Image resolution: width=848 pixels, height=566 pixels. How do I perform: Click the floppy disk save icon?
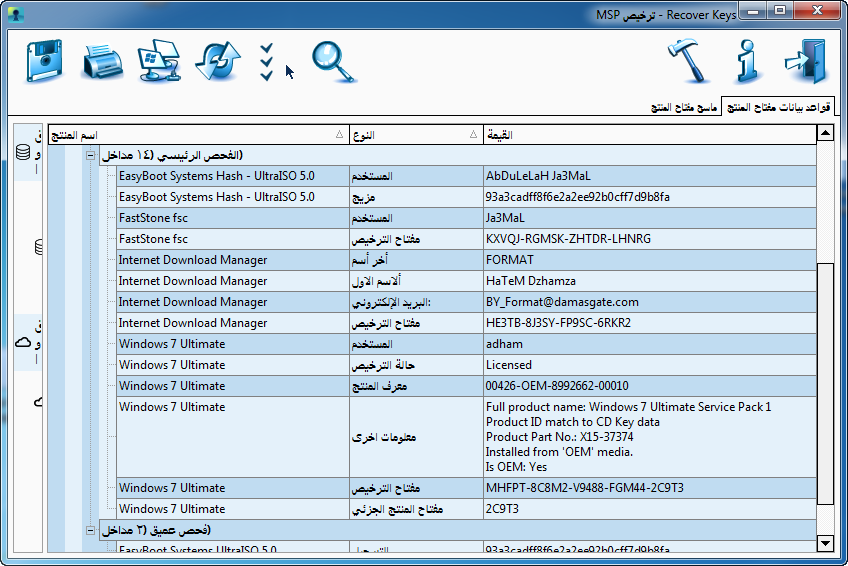click(44, 61)
